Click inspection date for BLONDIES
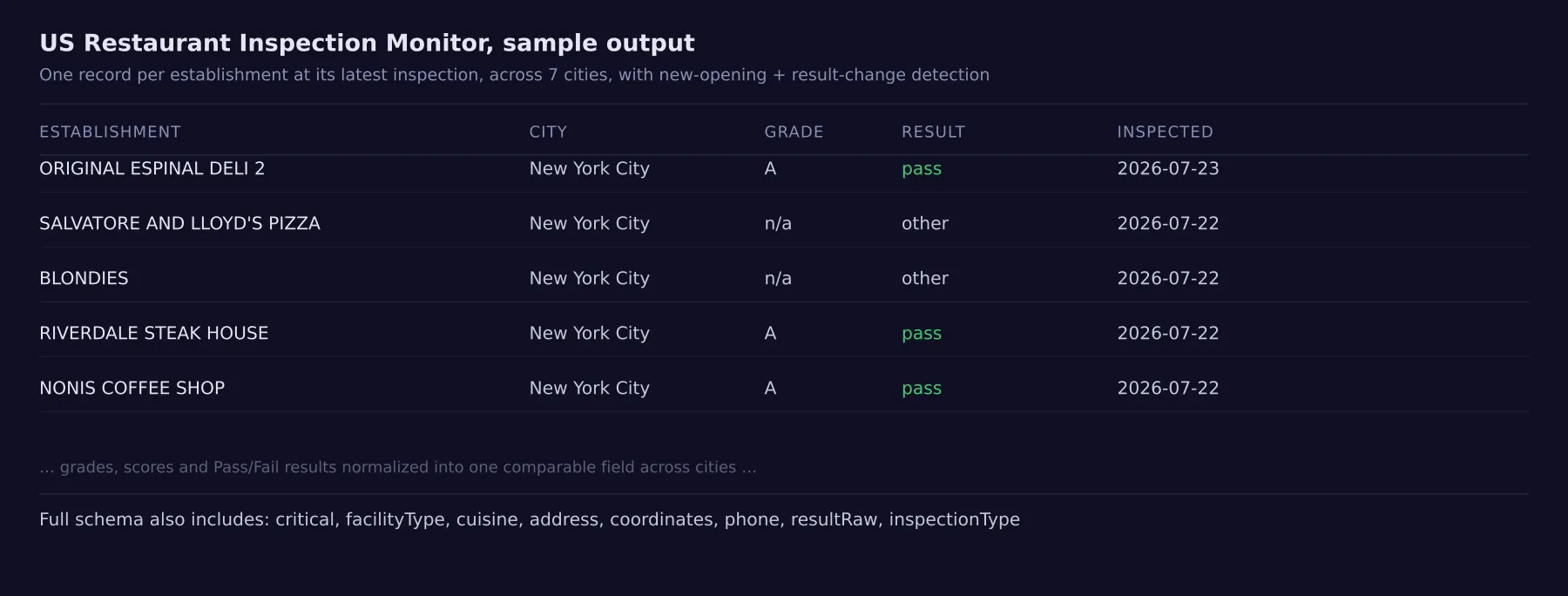The image size is (1568, 596). [x=1168, y=278]
